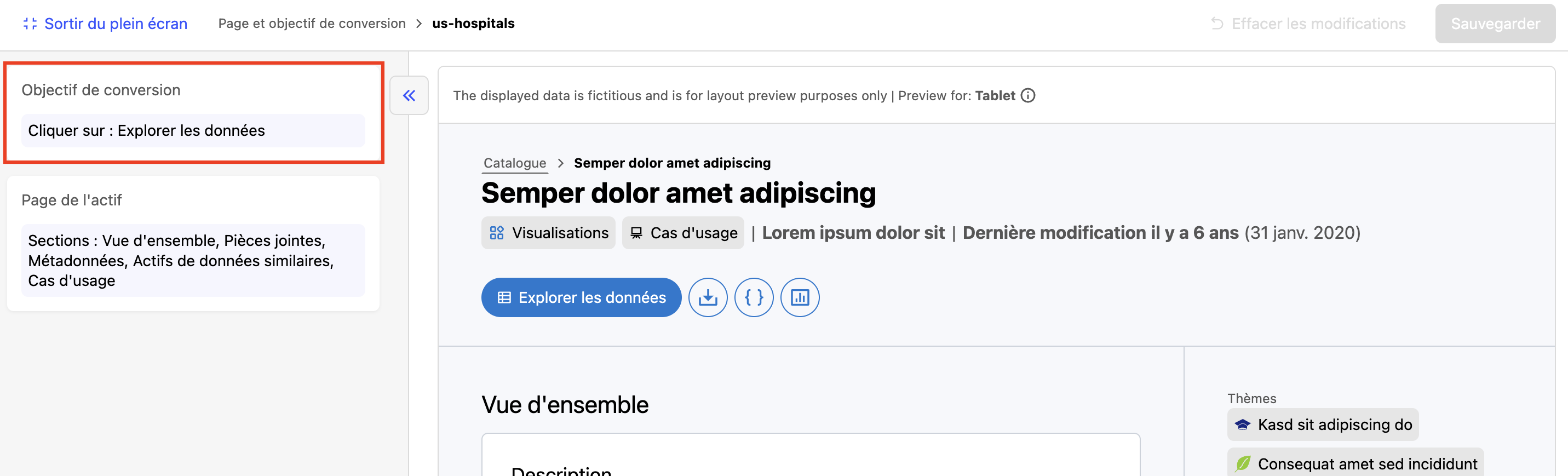Click the preview info icon
Viewport: 1568px width, 476px height.
tap(1028, 95)
